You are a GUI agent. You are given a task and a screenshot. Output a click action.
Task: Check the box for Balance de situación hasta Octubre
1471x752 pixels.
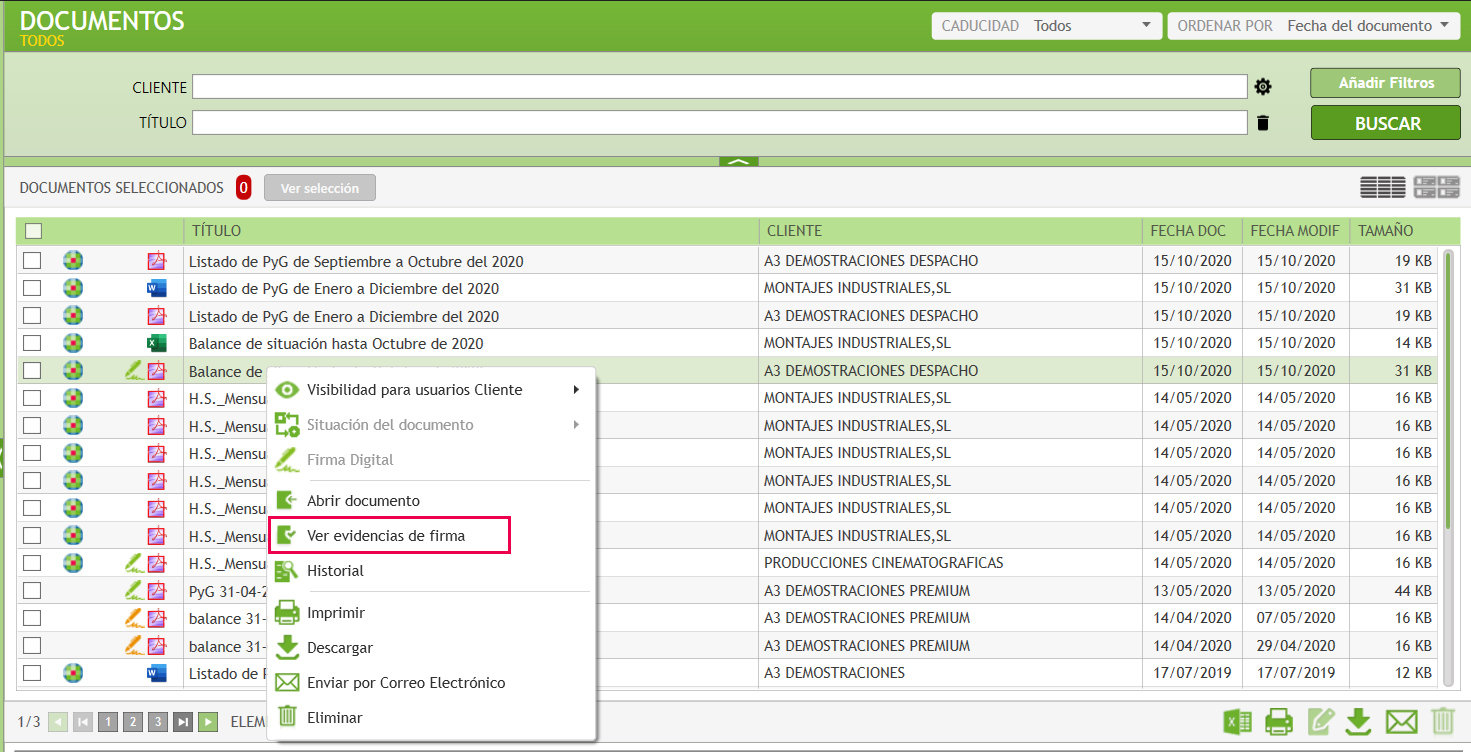click(x=32, y=343)
